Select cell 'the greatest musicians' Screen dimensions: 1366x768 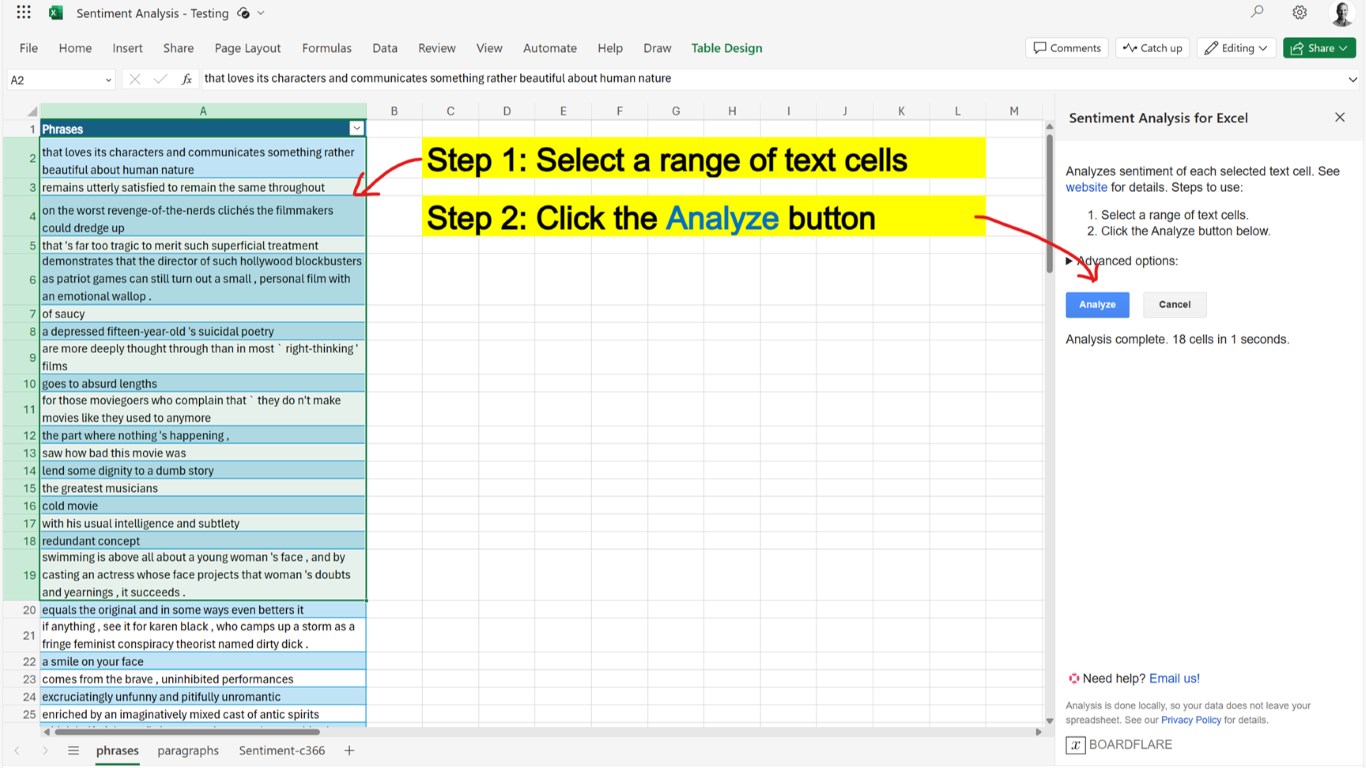point(203,488)
